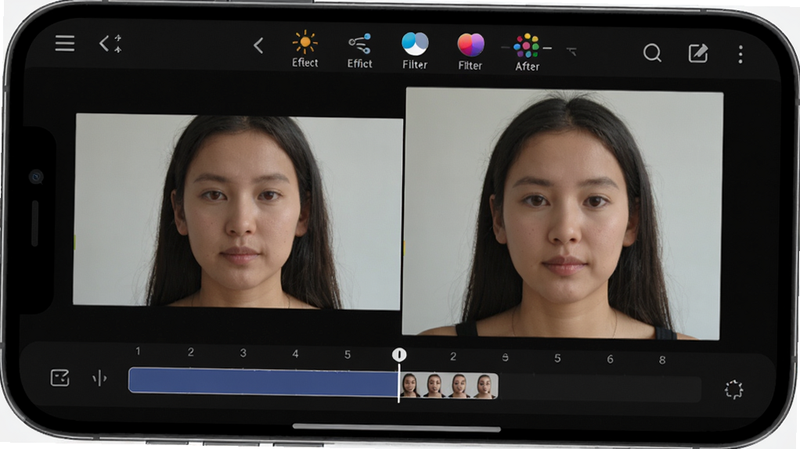This screenshot has height=449, width=800.
Task: Select the right after preview image
Action: (563, 213)
